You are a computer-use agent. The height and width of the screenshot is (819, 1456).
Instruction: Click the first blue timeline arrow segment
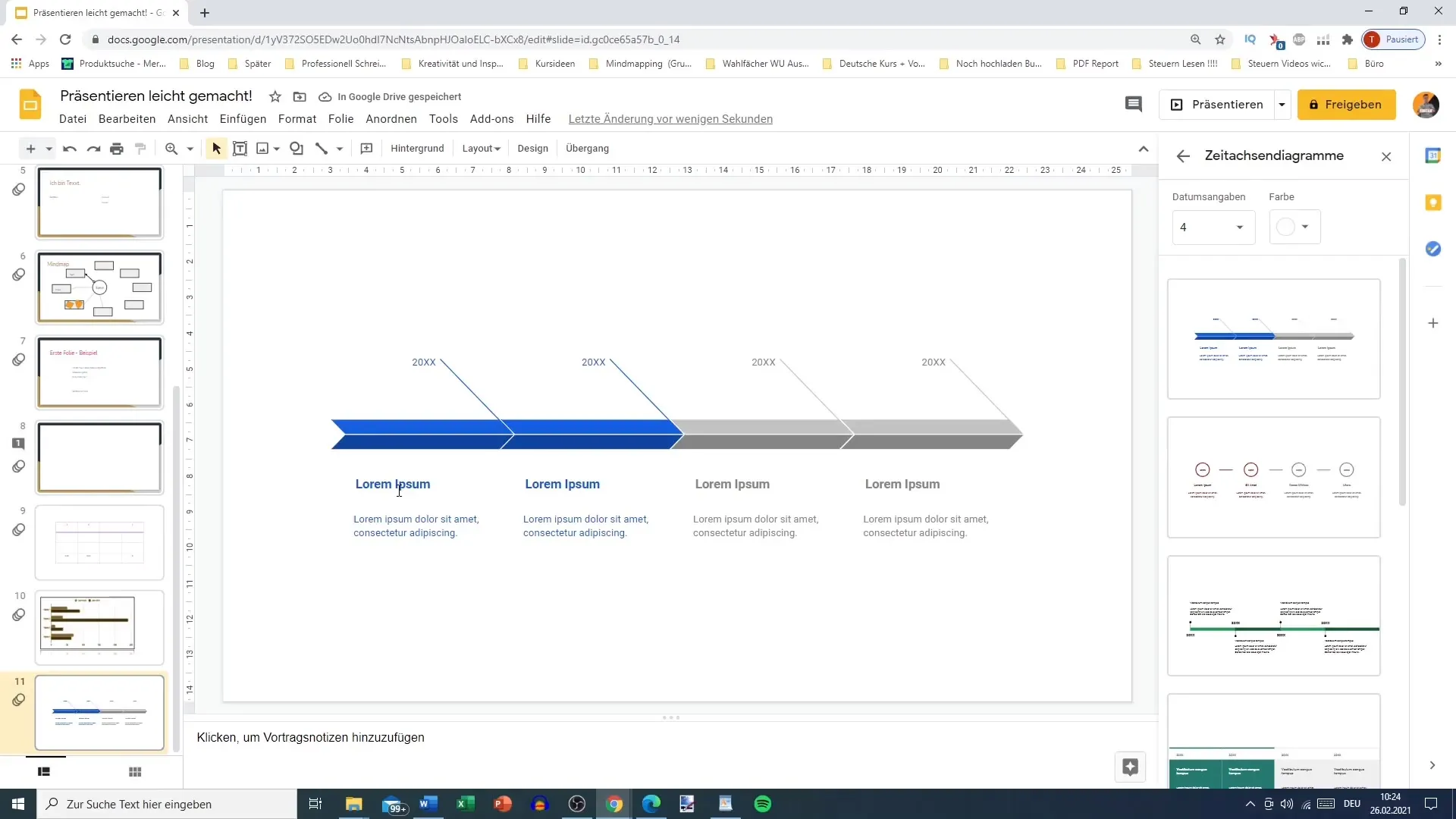(422, 435)
